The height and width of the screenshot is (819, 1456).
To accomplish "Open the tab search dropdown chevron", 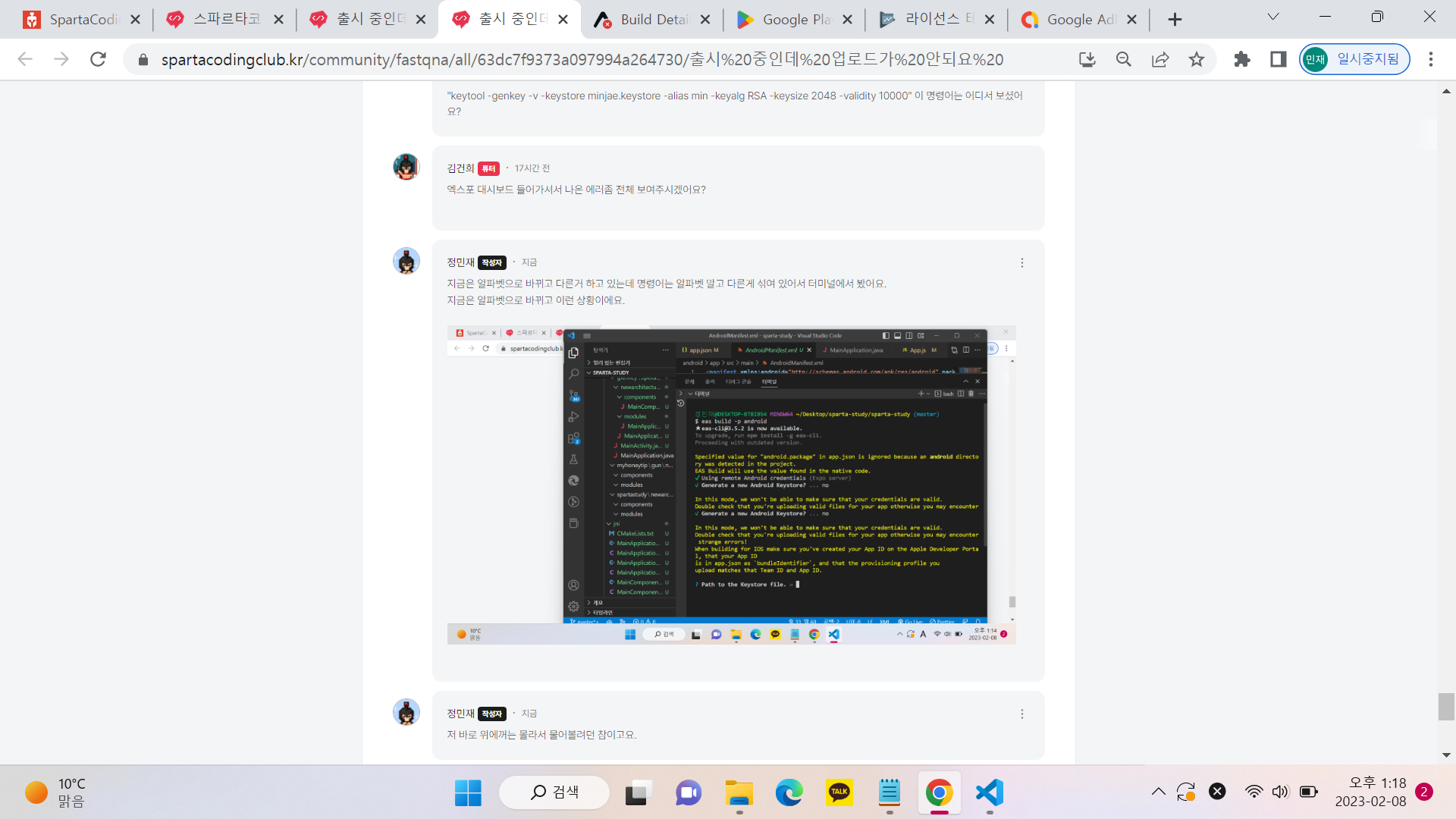I will [1273, 17].
